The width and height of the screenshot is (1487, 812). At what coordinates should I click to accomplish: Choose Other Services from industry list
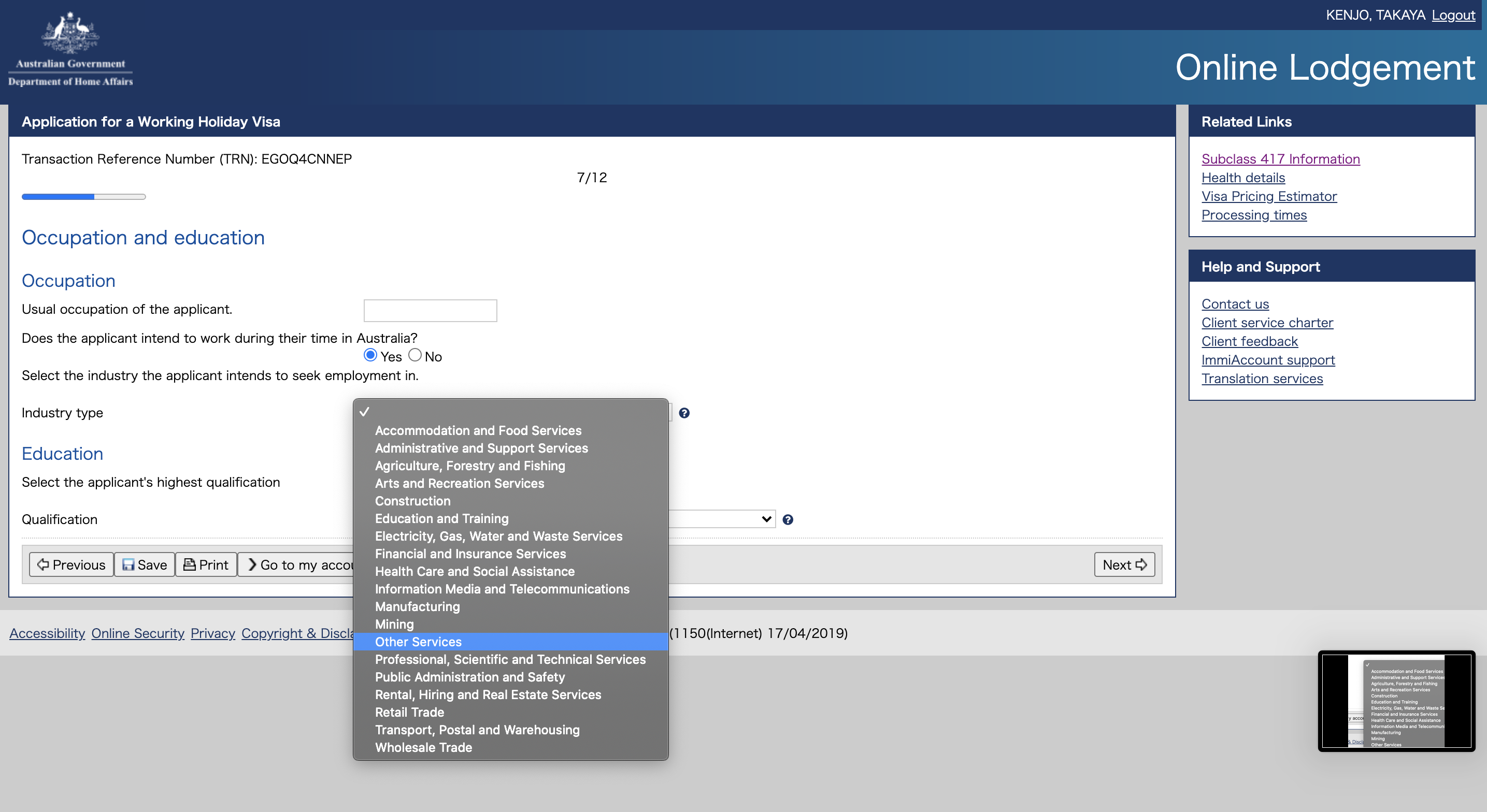pos(419,642)
